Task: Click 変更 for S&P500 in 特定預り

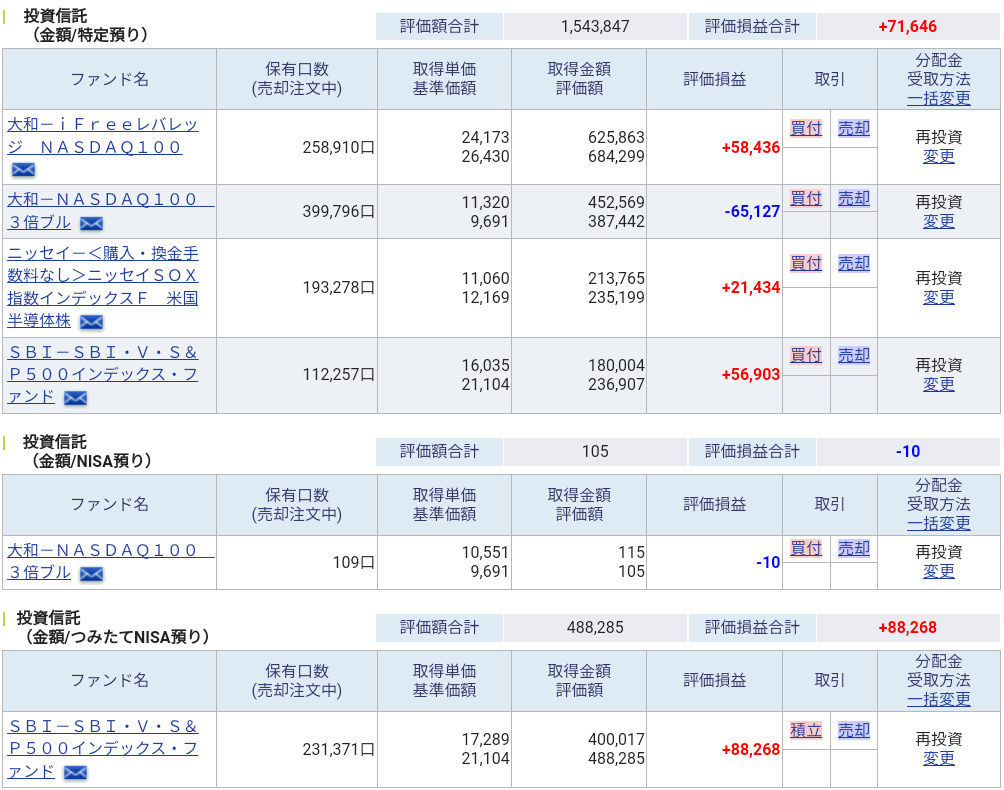Action: point(939,385)
